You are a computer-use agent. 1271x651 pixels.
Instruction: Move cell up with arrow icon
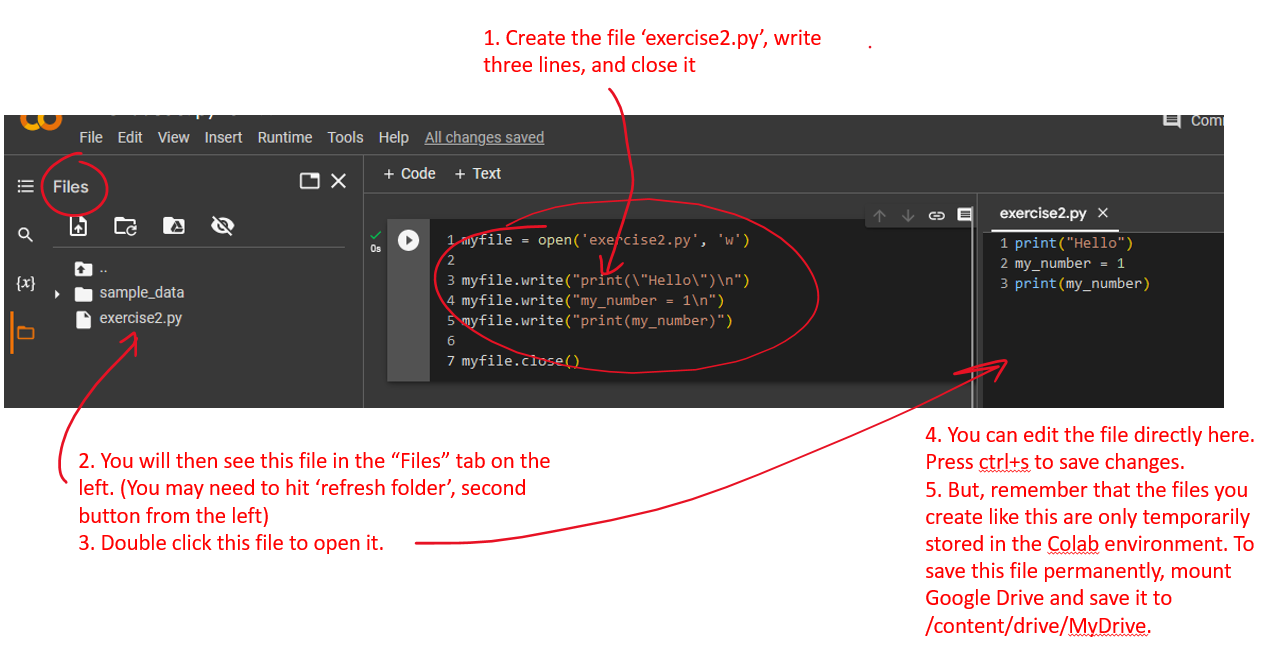(880, 215)
